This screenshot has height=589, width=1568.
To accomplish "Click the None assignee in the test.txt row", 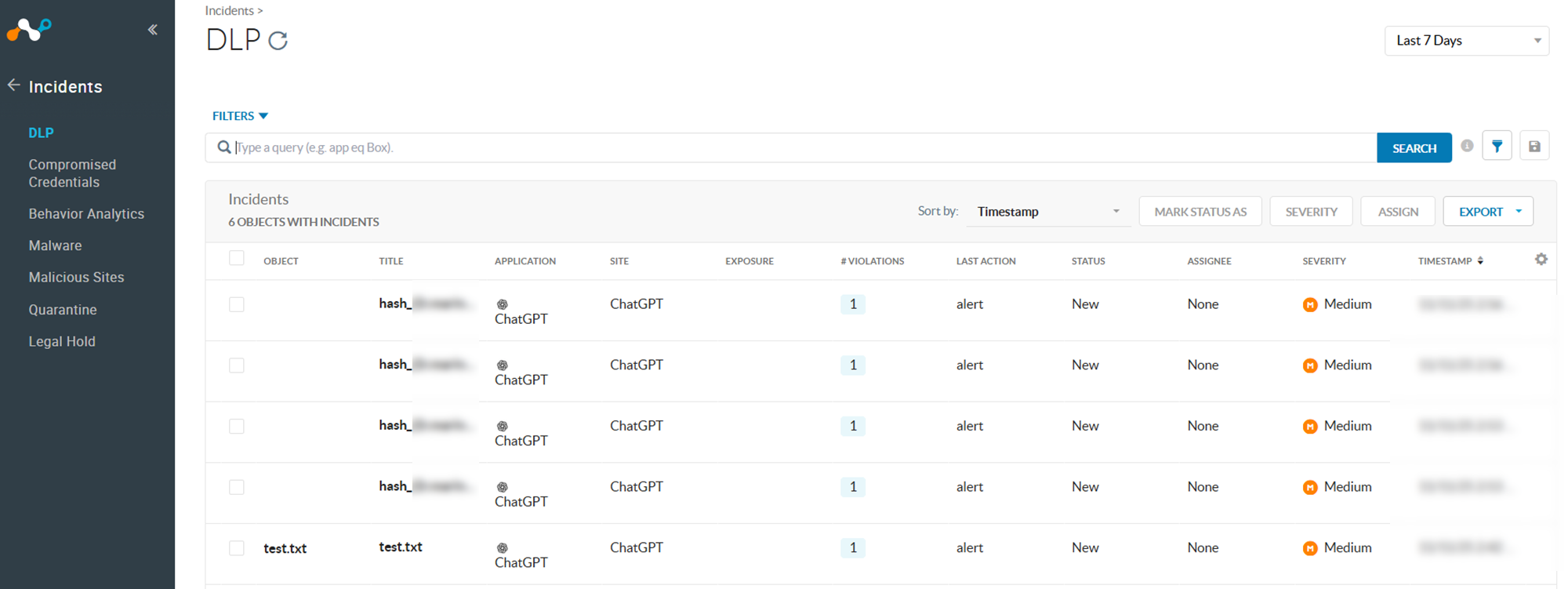I will click(1203, 548).
